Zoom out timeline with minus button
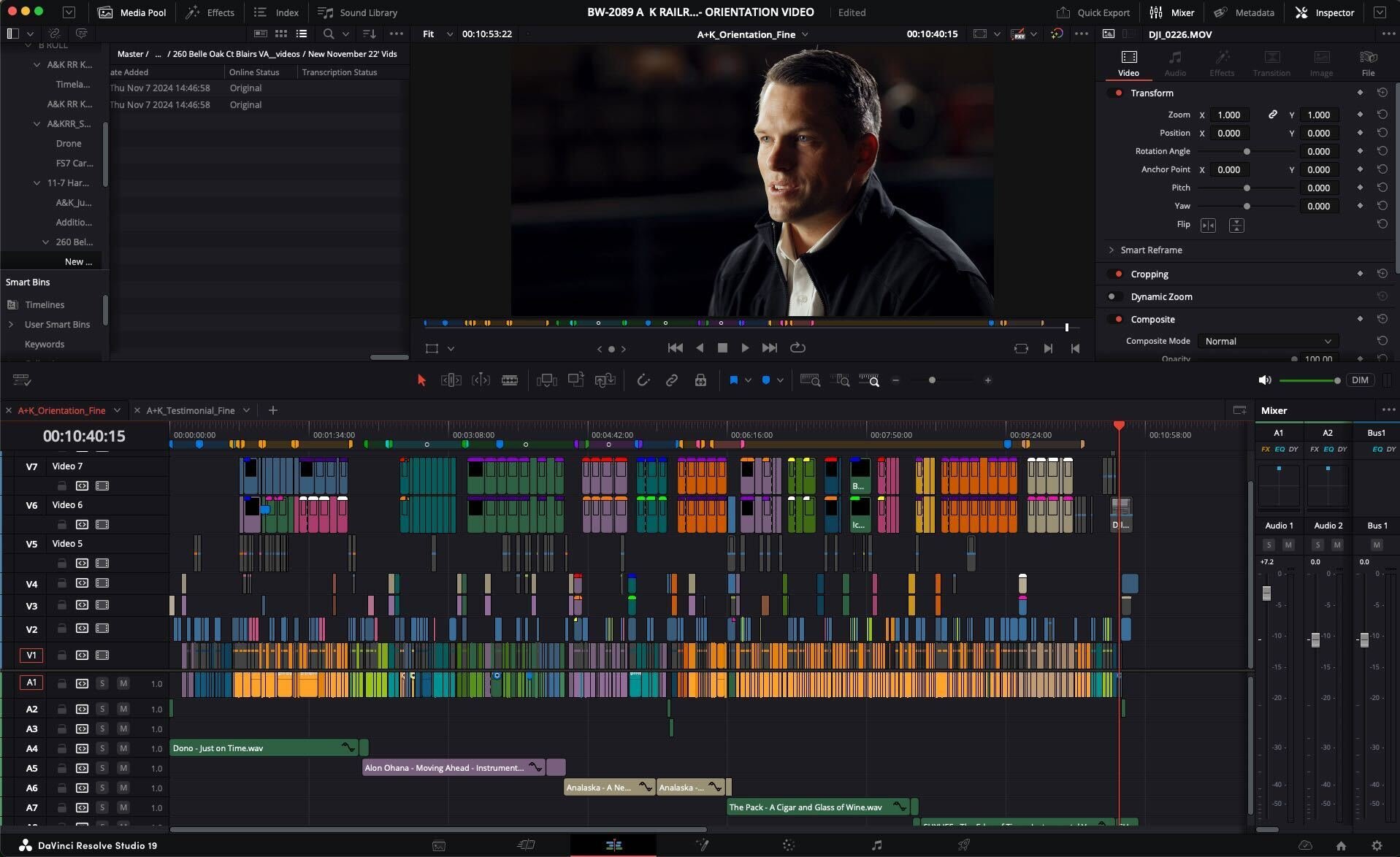This screenshot has height=857, width=1400. 895,380
